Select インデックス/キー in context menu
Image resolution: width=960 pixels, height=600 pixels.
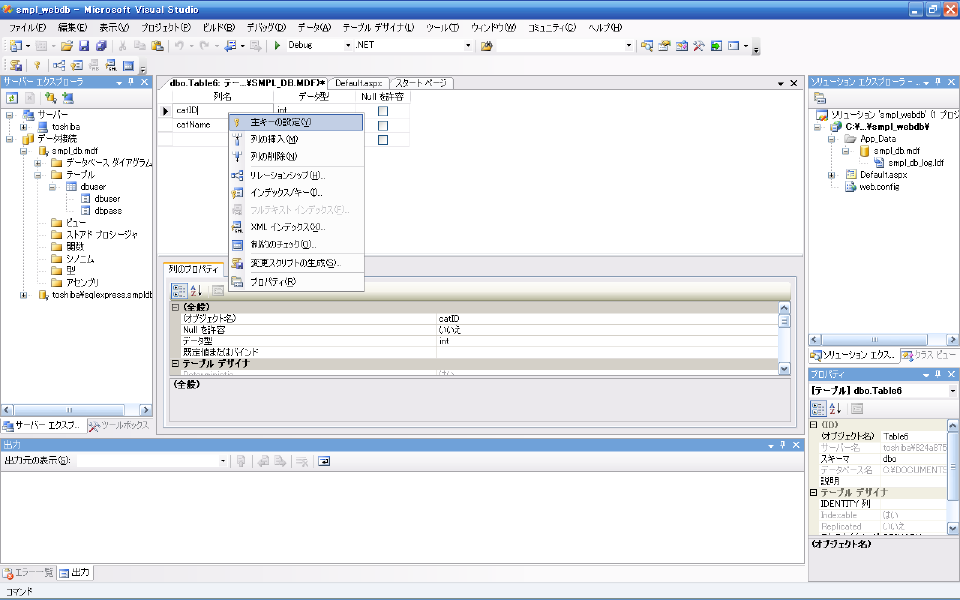point(296,193)
